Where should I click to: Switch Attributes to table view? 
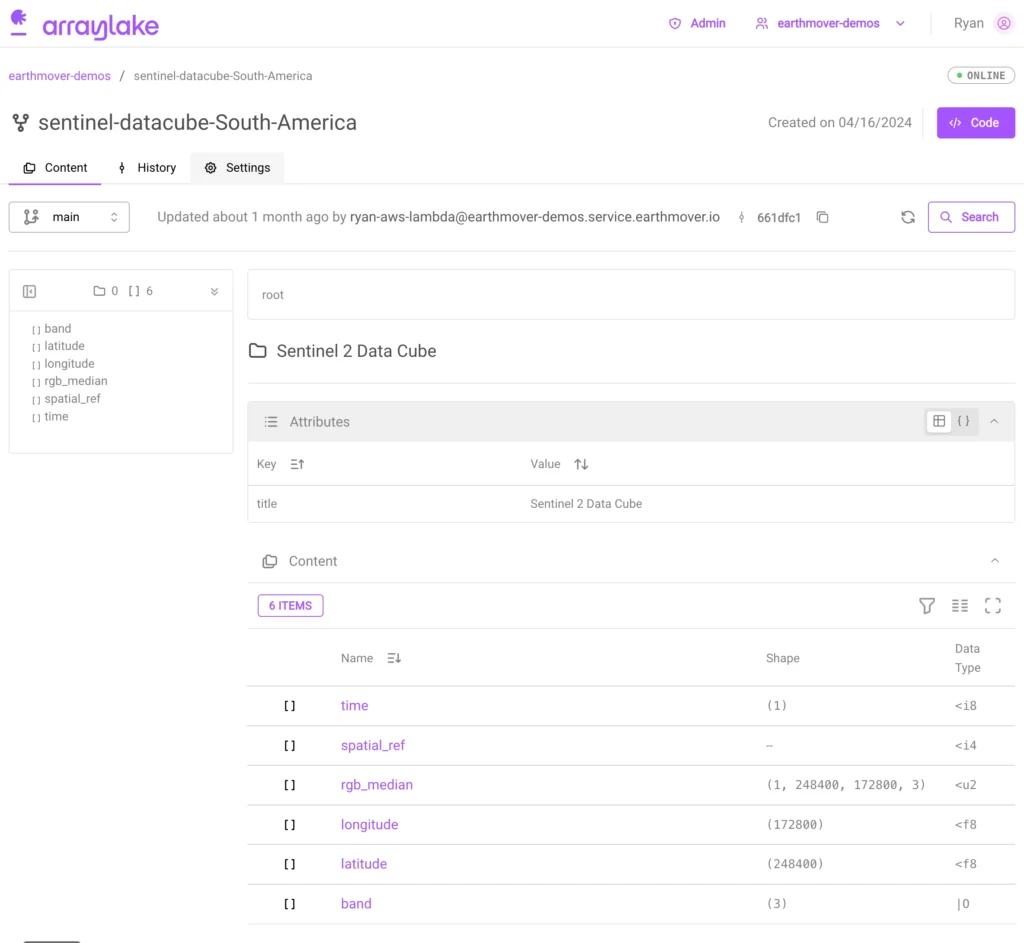click(939, 421)
